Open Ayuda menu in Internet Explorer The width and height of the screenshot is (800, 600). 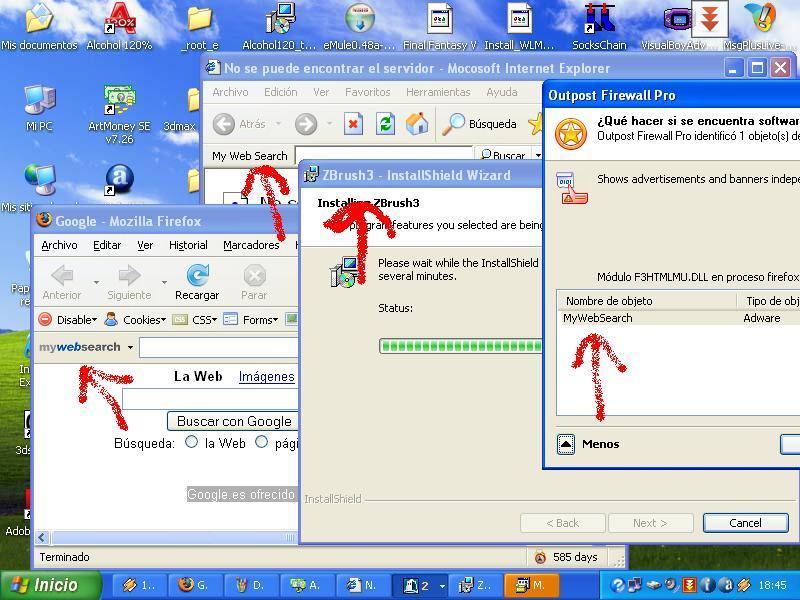tap(502, 92)
